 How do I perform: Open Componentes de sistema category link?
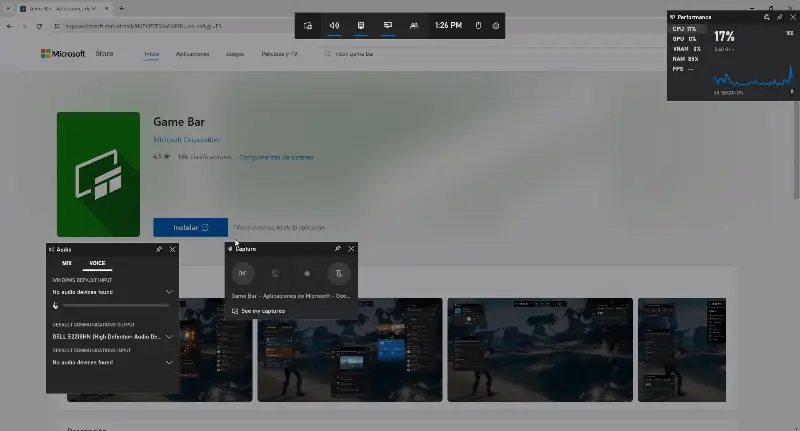[276, 157]
